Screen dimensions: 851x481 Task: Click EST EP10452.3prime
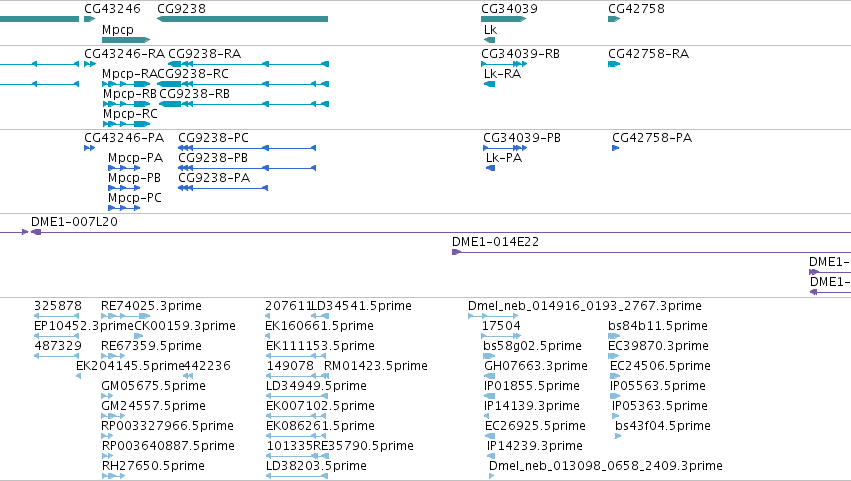pos(84,326)
